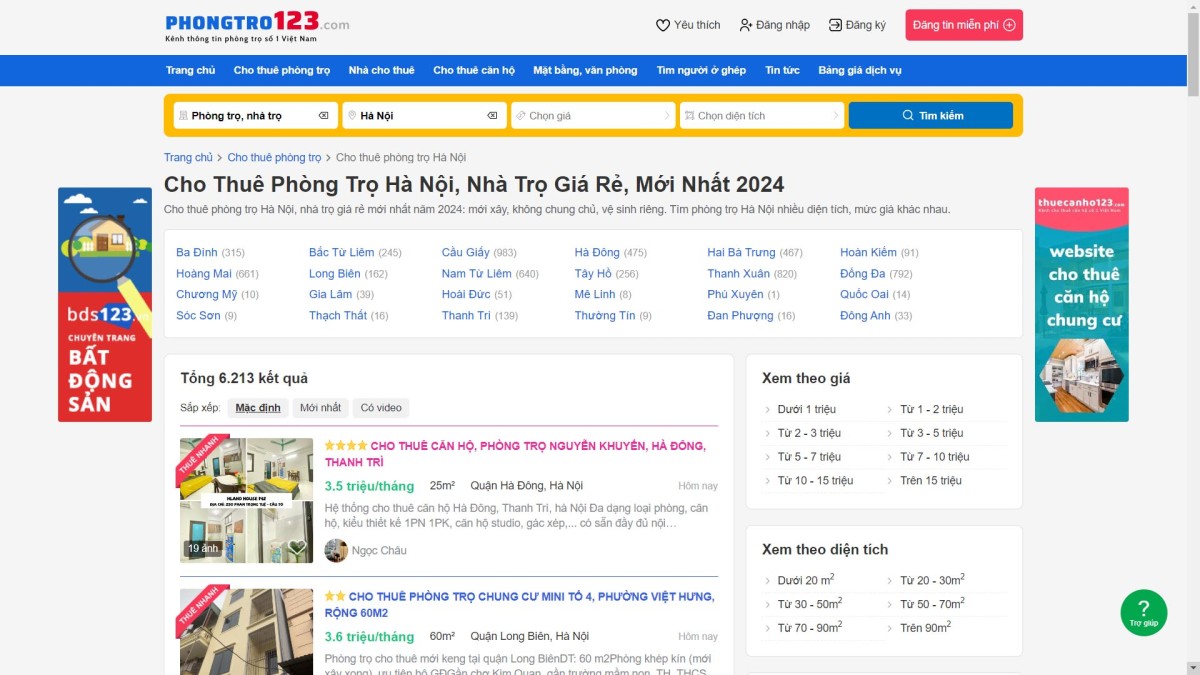Filter by price 'Dưới 1 triệu'
This screenshot has height=675, width=1200.
pyautogui.click(x=807, y=409)
